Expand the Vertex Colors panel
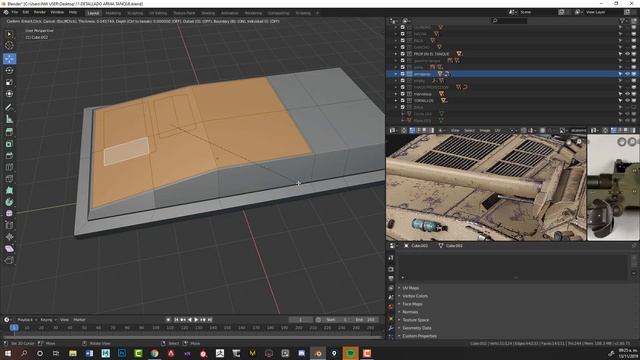This screenshot has width=640, height=360. coord(415,296)
